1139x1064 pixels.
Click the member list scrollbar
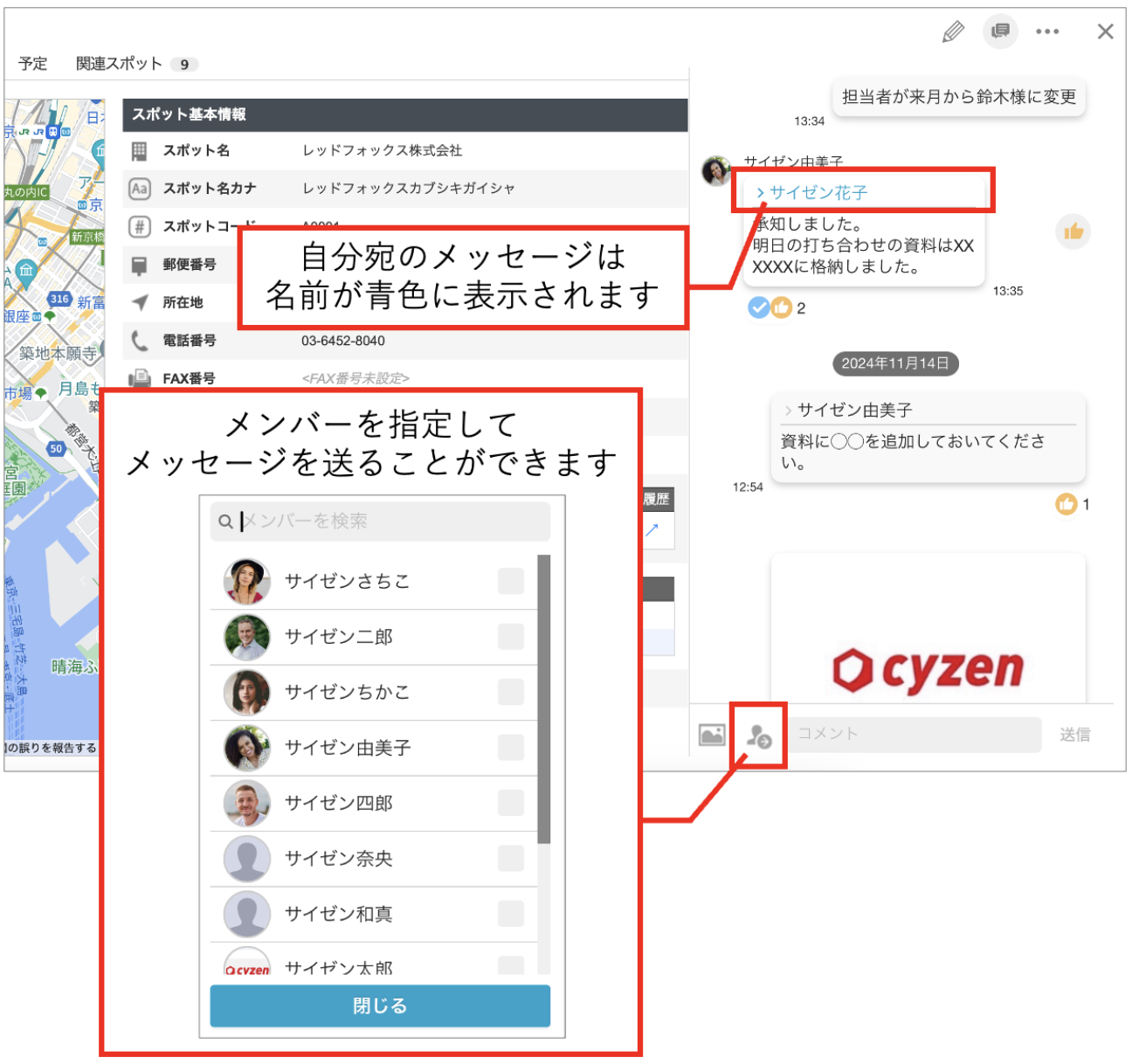coord(544,699)
